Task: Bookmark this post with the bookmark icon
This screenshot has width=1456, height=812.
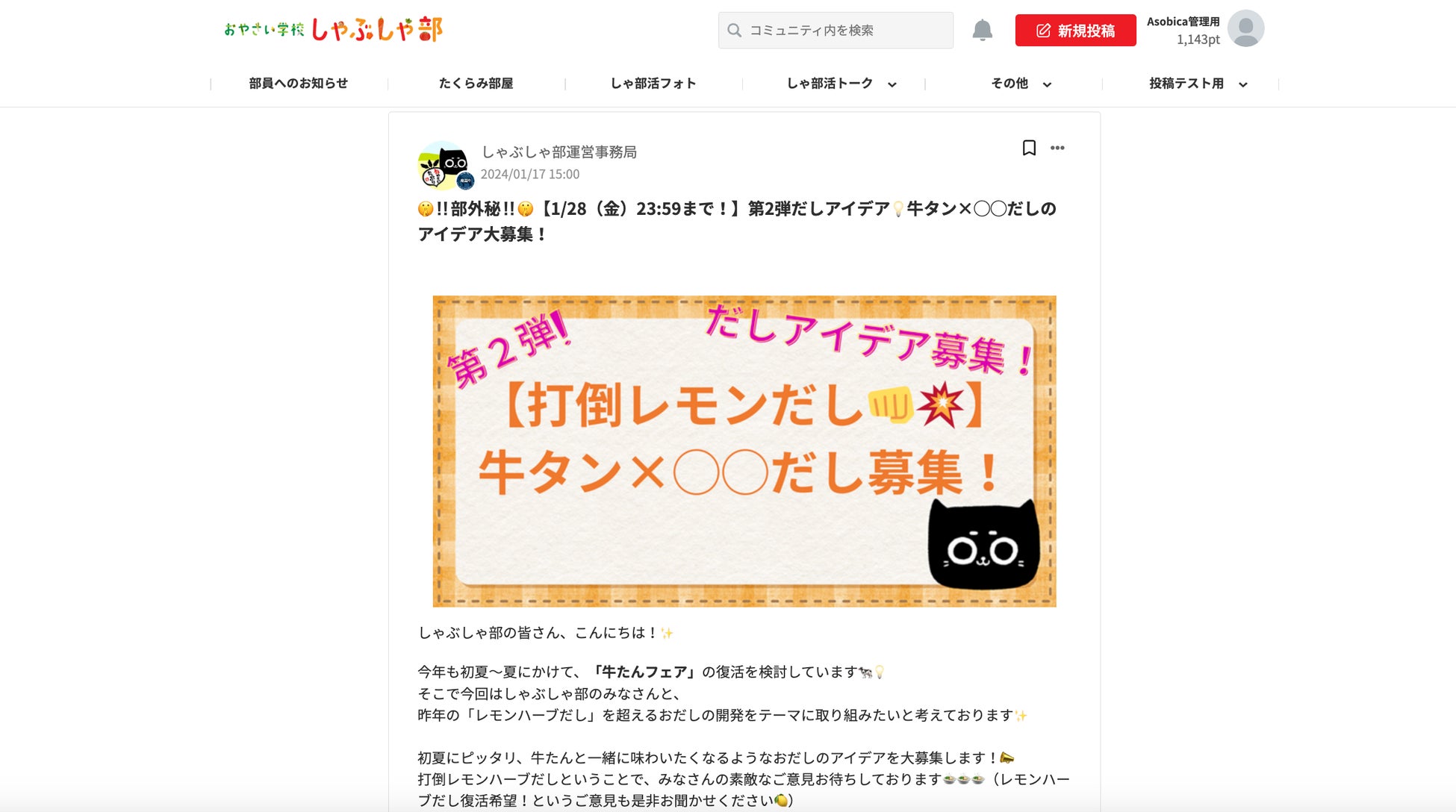Action: 1029,148
